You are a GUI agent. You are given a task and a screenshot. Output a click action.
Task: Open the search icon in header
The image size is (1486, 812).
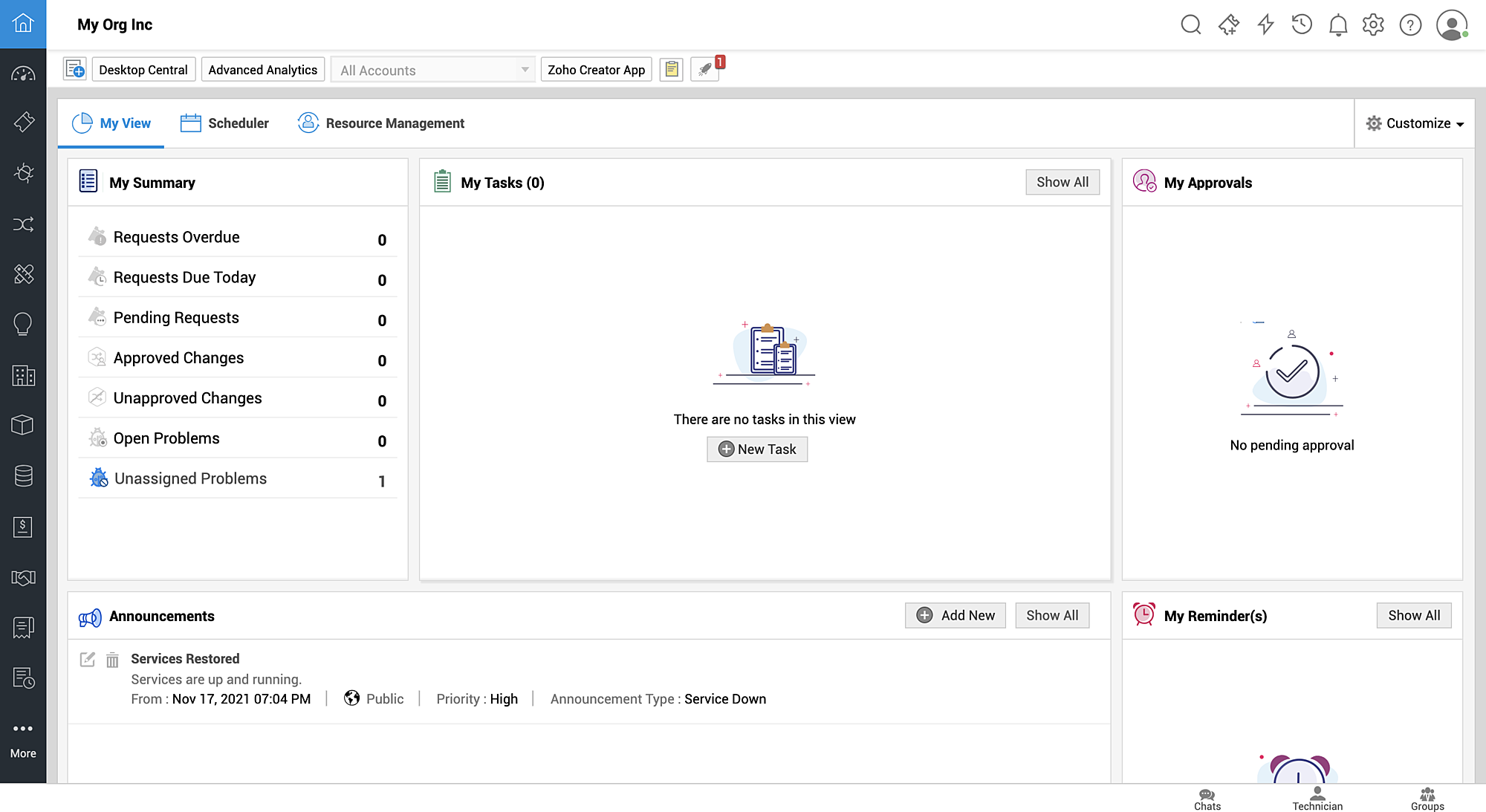pos(1190,25)
